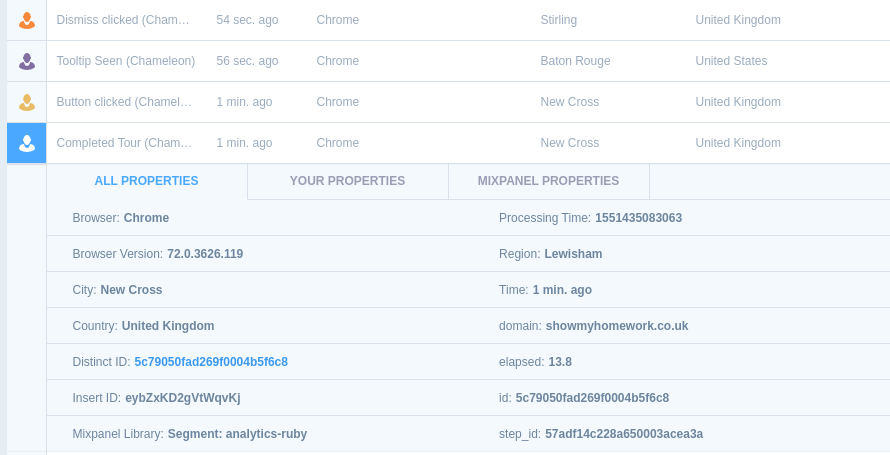Viewport: 890px width, 455px height.
Task: Click Time property value '1 min. ago'
Action: coord(562,290)
